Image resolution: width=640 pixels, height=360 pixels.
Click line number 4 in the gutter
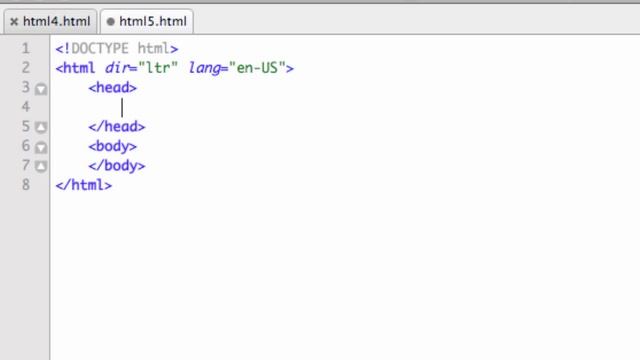point(26,107)
